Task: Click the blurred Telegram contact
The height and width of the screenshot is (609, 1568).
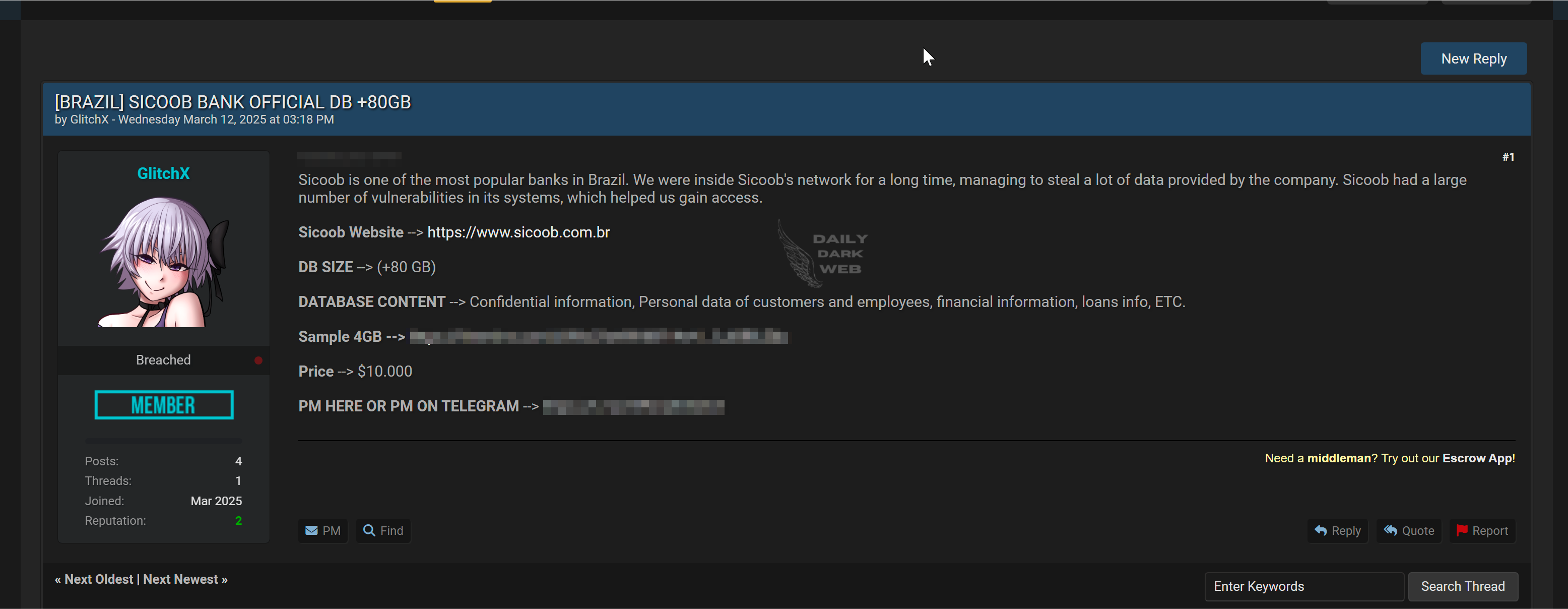Action: (633, 406)
